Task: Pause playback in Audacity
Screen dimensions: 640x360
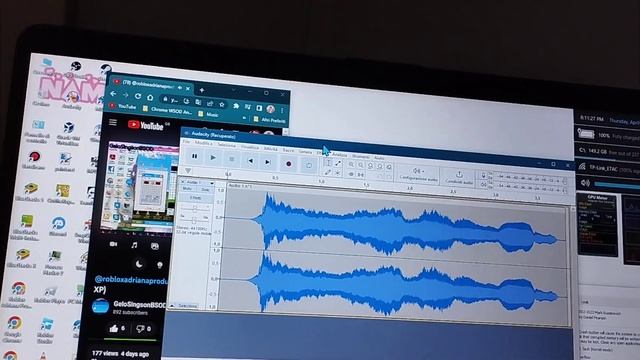Action: click(x=195, y=156)
